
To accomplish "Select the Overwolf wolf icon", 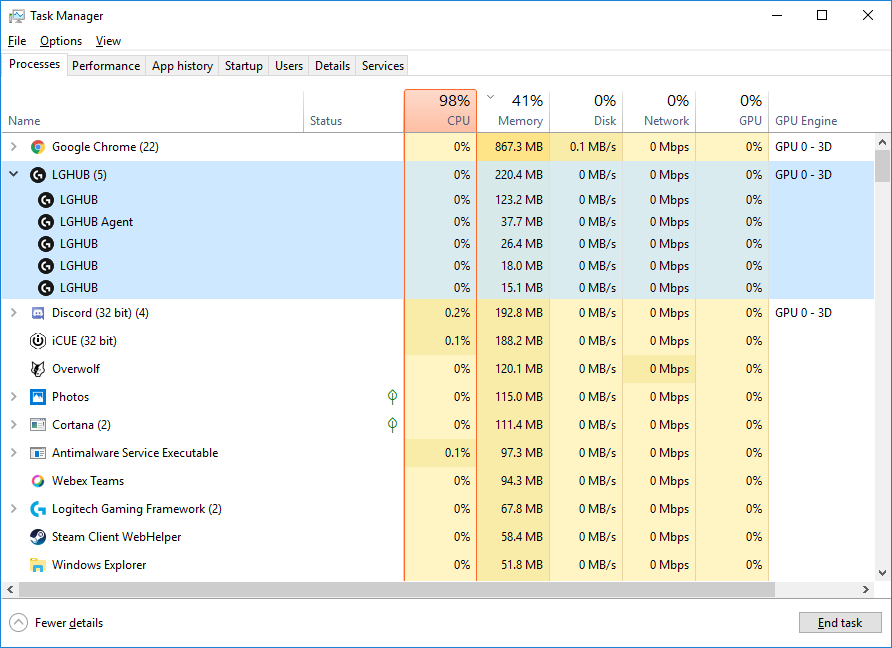I will click(38, 369).
